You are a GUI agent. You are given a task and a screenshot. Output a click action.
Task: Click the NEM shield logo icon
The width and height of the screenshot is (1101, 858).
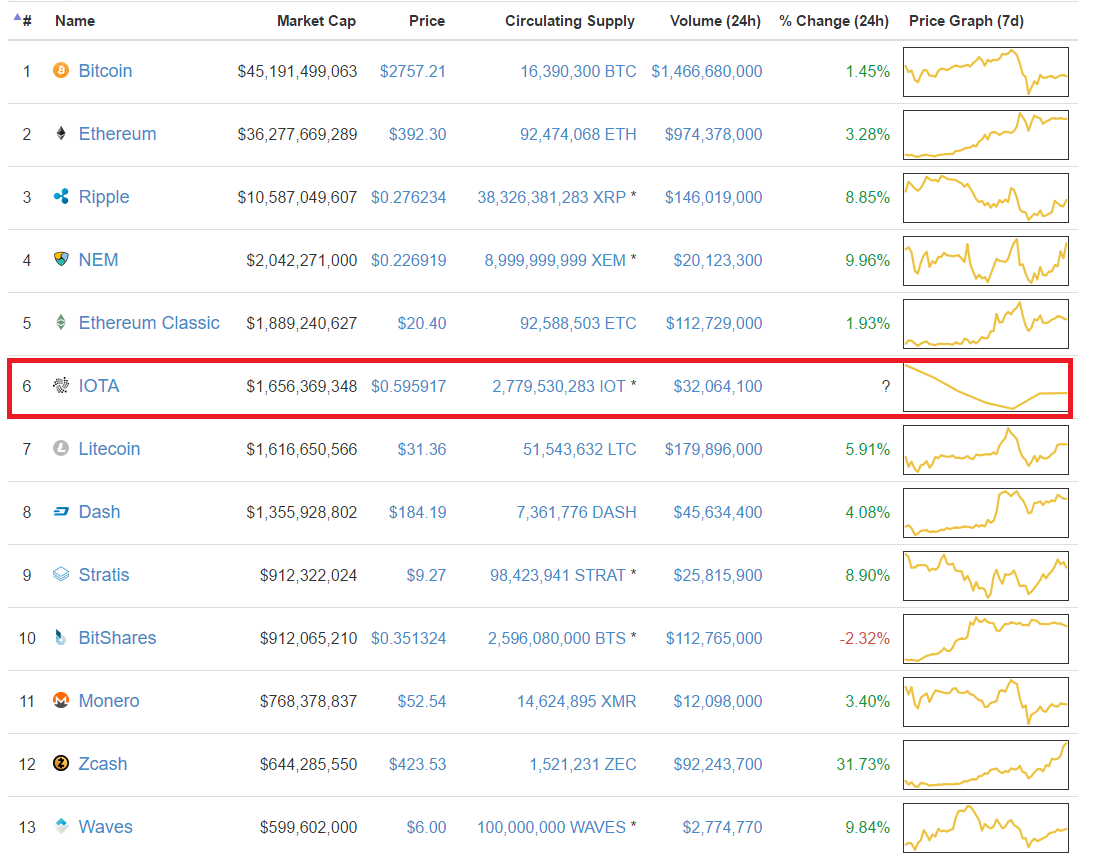coord(61,260)
